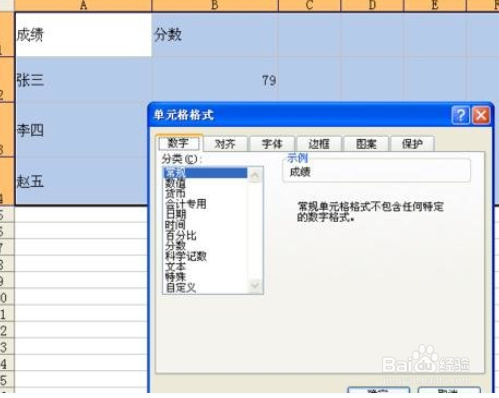Click category list scroll down arrow
The image size is (499, 398).
coord(255,286)
